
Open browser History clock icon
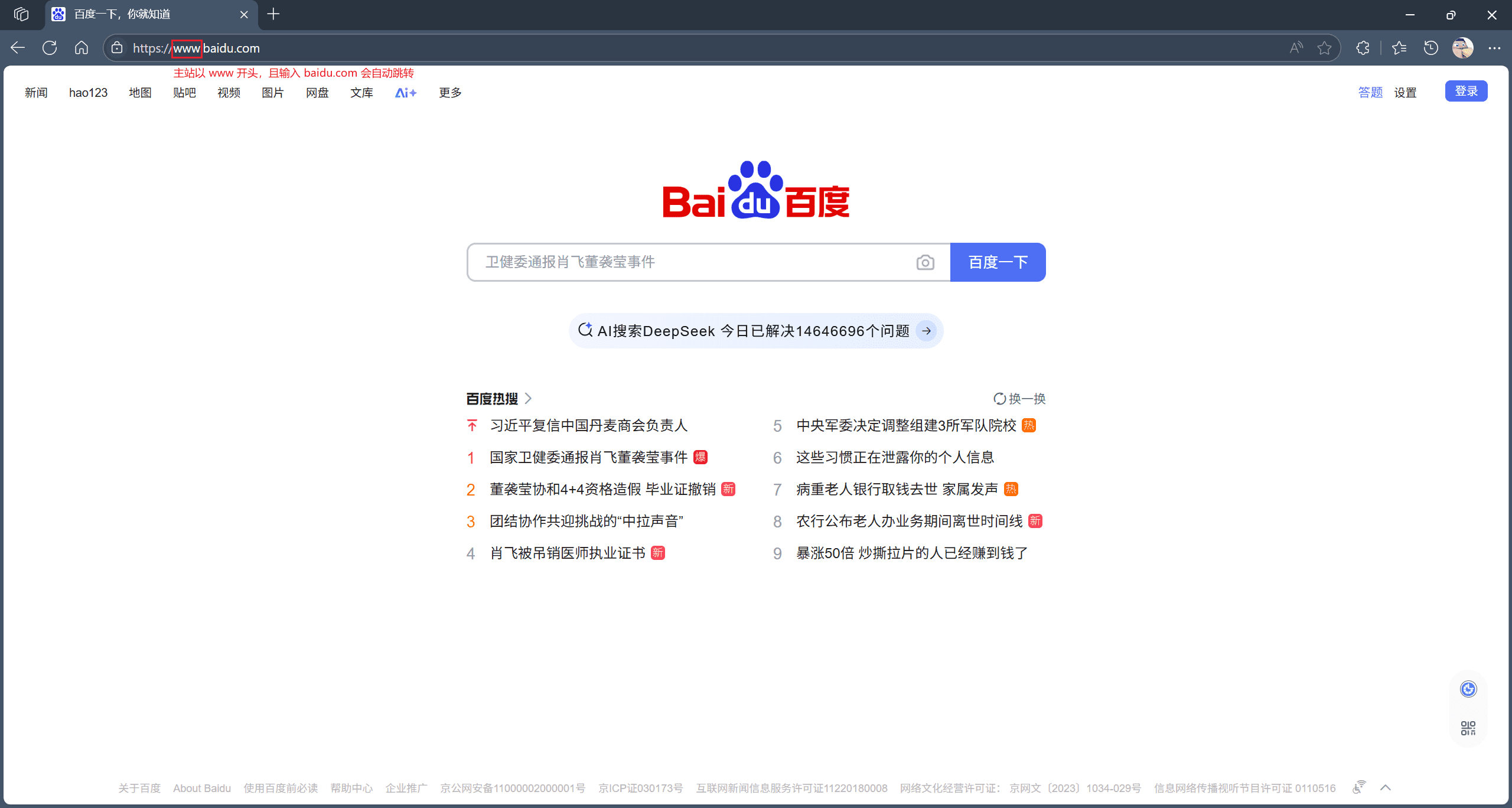pyautogui.click(x=1431, y=48)
